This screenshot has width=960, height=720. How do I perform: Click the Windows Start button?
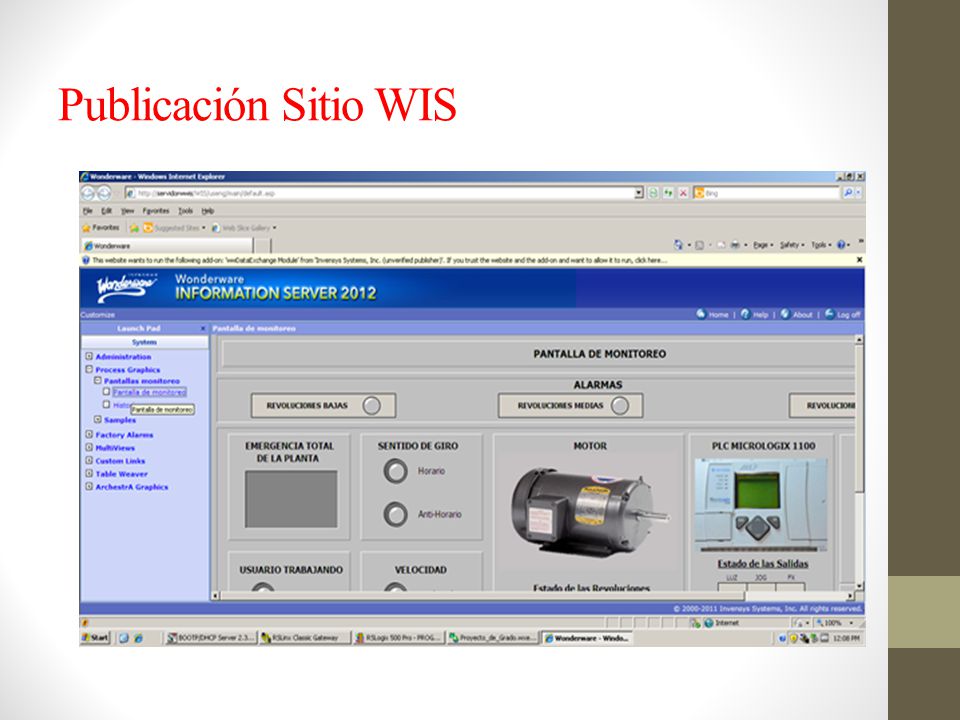[x=95, y=638]
